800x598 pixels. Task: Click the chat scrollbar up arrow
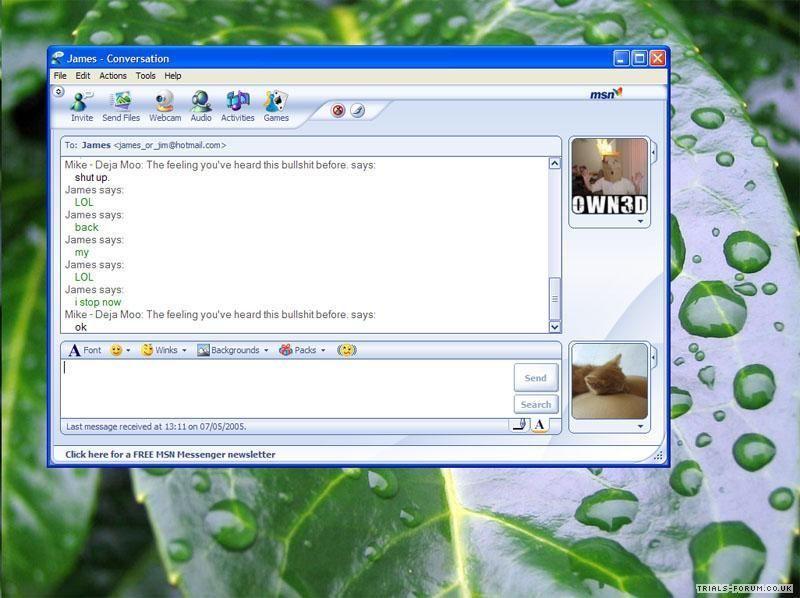(555, 163)
